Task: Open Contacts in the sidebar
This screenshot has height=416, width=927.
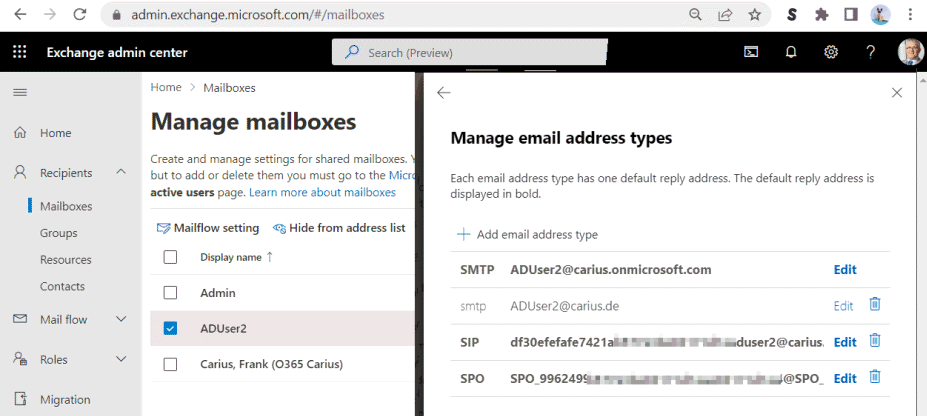Action: (x=62, y=286)
